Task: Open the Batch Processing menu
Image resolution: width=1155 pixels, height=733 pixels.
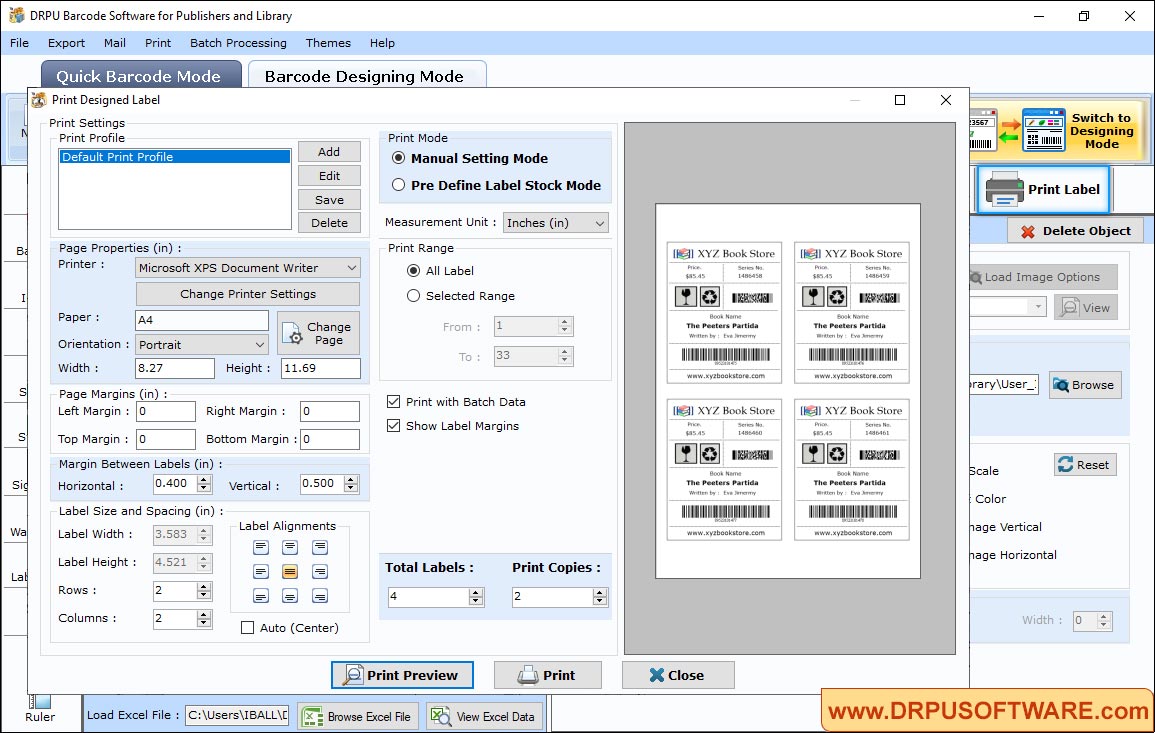Action: [238, 43]
